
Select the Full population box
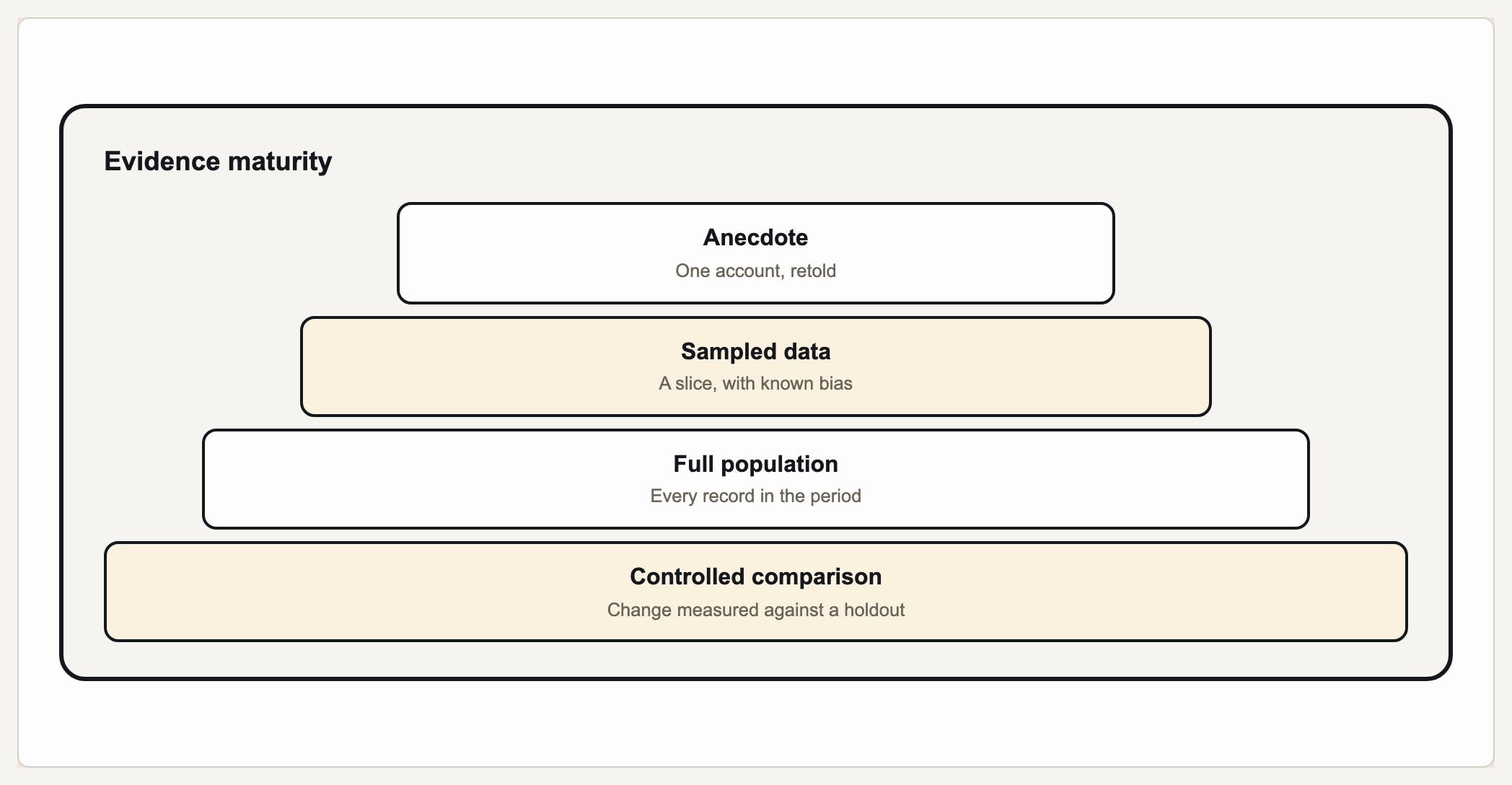[755, 479]
